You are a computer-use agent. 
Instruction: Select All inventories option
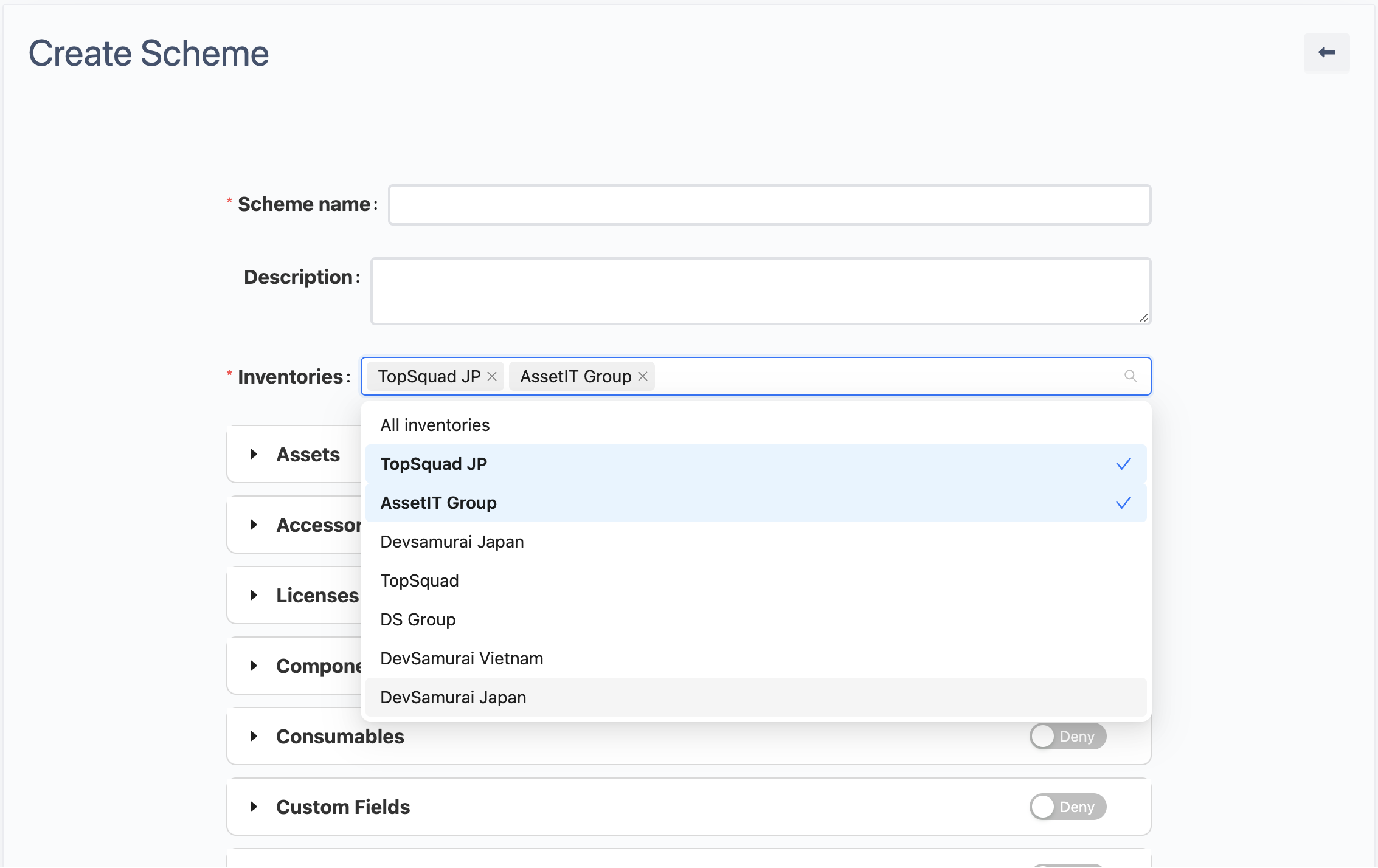(435, 425)
